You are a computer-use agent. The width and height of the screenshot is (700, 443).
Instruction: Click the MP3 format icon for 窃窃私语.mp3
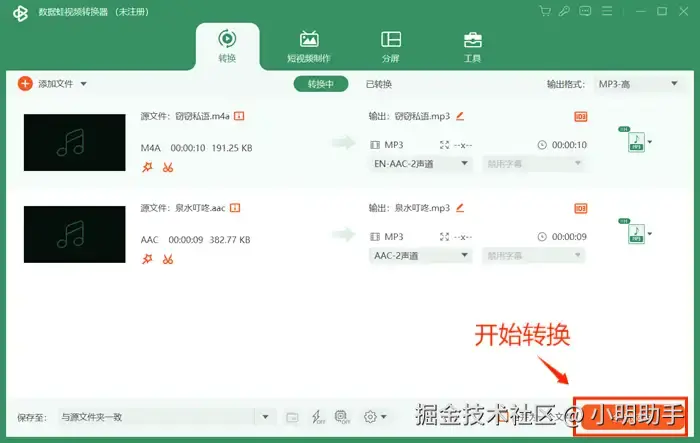click(636, 142)
